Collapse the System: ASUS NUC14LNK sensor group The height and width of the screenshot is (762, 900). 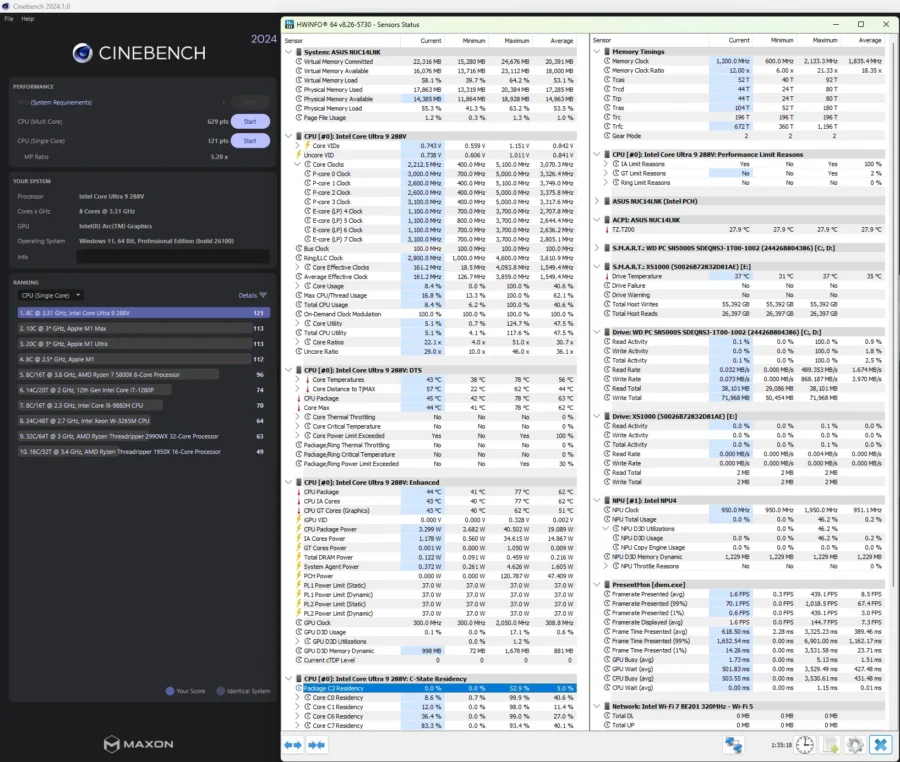click(x=289, y=52)
